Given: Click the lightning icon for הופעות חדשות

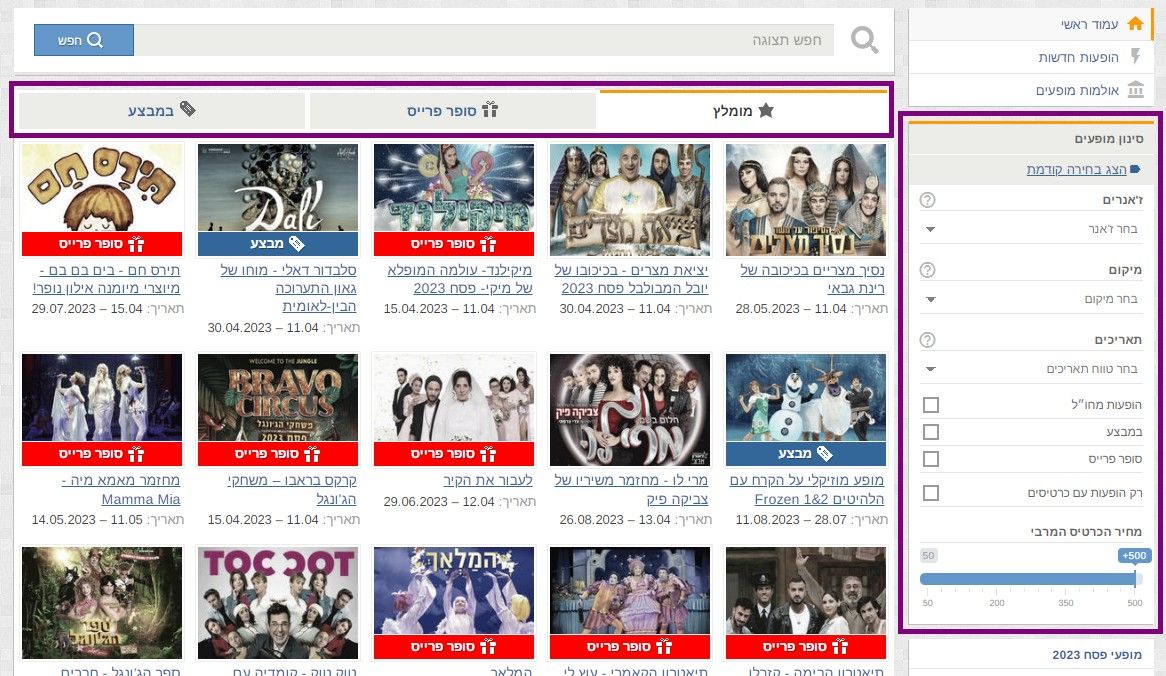Looking at the screenshot, I should [x=1134, y=57].
